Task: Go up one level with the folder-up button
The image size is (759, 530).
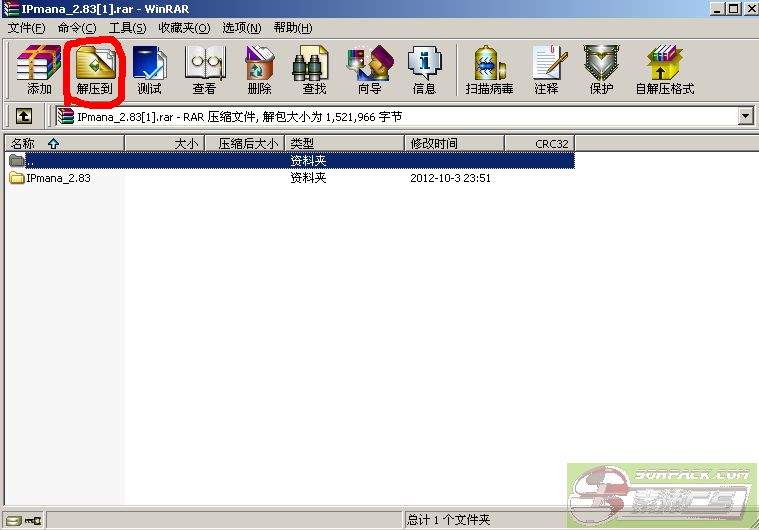Action: coord(23,117)
